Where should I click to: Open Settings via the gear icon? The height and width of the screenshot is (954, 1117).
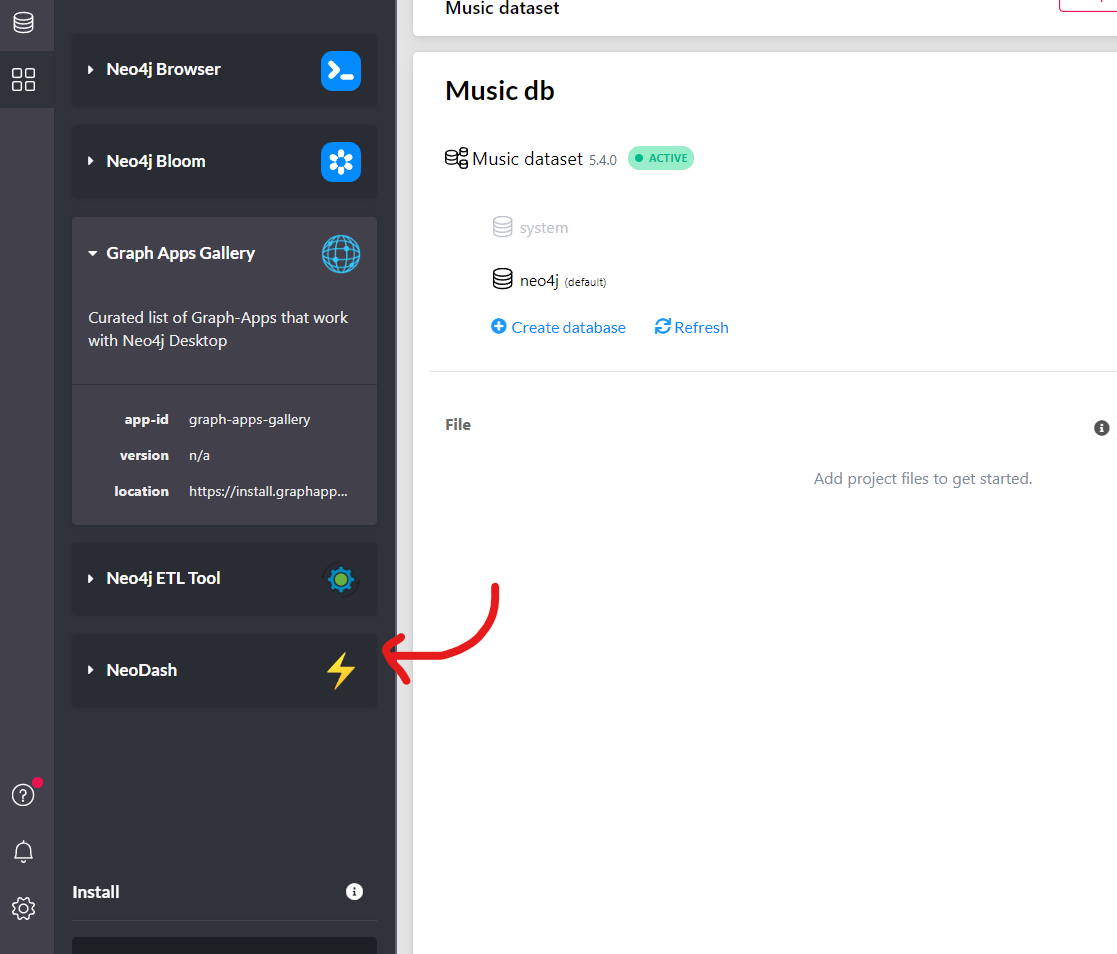click(x=23, y=908)
